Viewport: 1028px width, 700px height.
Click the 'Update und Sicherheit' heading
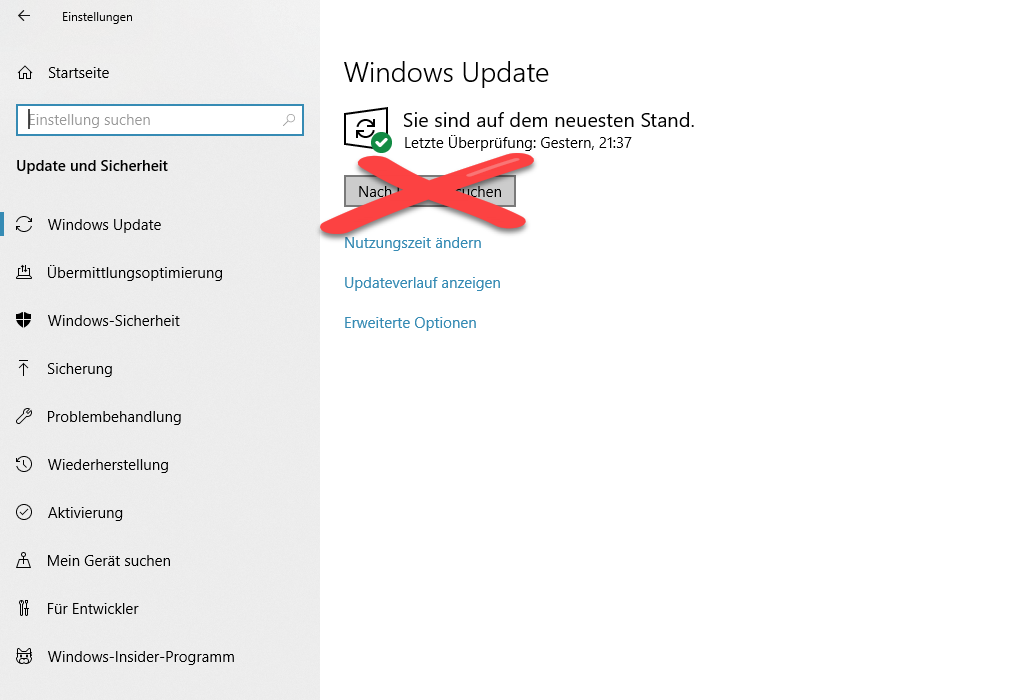coord(92,166)
